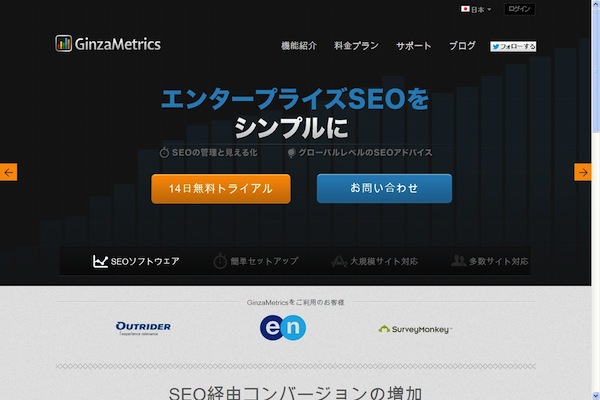Screen dimensions: 600x400
Task: Click the people icon beside 多数サイト対応
Action: point(458,261)
